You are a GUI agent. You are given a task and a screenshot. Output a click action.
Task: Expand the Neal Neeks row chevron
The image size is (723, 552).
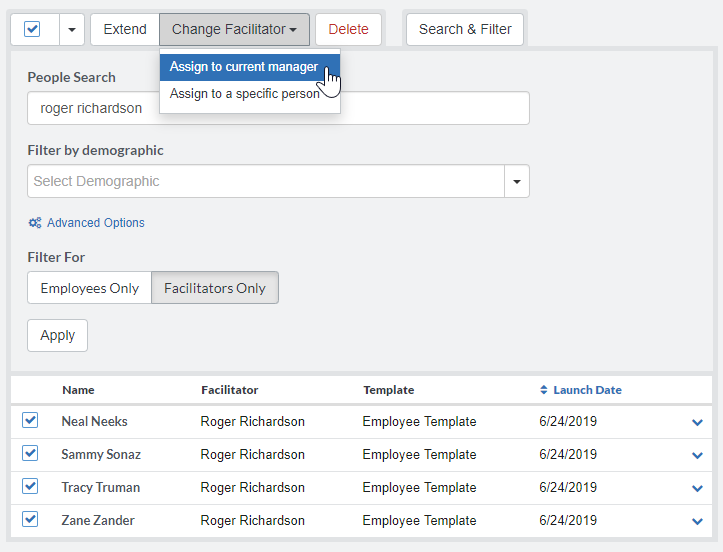click(697, 422)
